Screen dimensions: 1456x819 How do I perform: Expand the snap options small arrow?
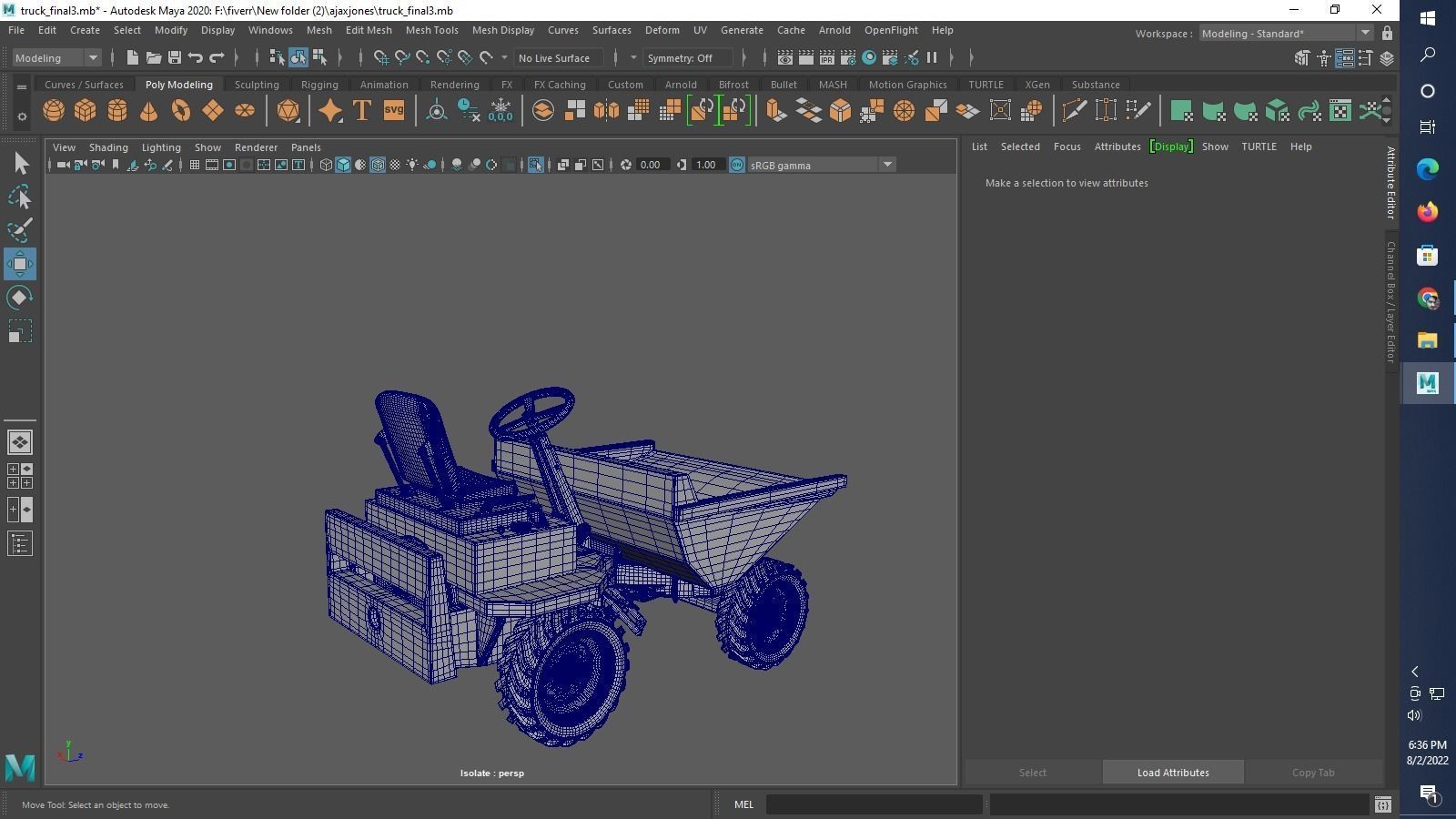click(x=504, y=57)
